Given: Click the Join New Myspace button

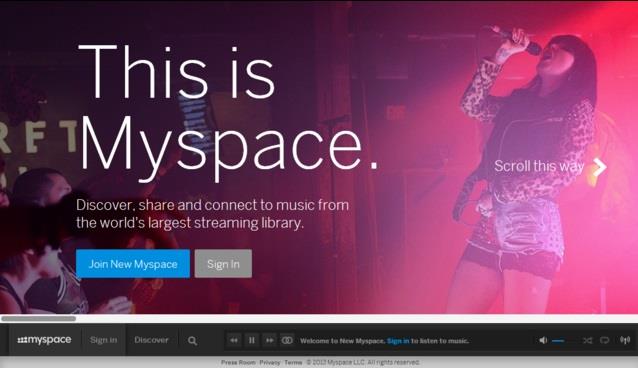Looking at the screenshot, I should point(133,264).
